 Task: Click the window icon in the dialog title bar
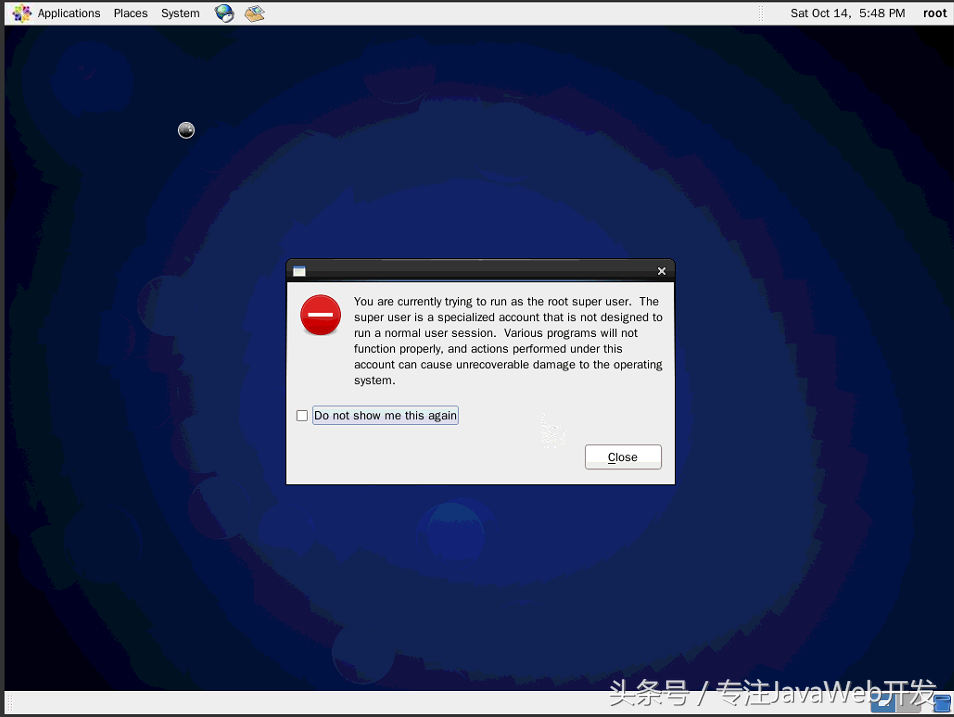coord(298,270)
